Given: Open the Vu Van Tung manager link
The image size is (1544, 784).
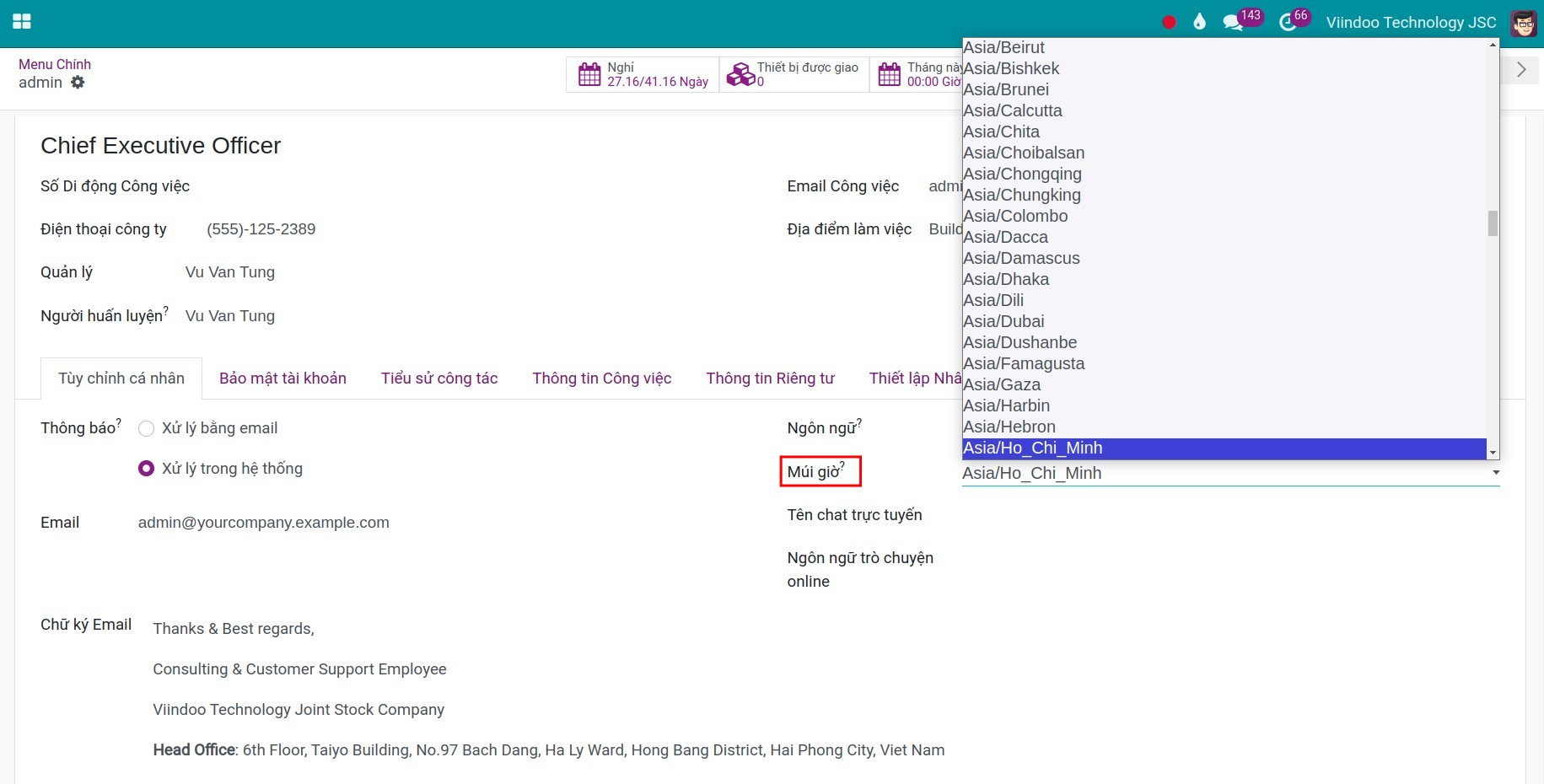Looking at the screenshot, I should click(230, 272).
